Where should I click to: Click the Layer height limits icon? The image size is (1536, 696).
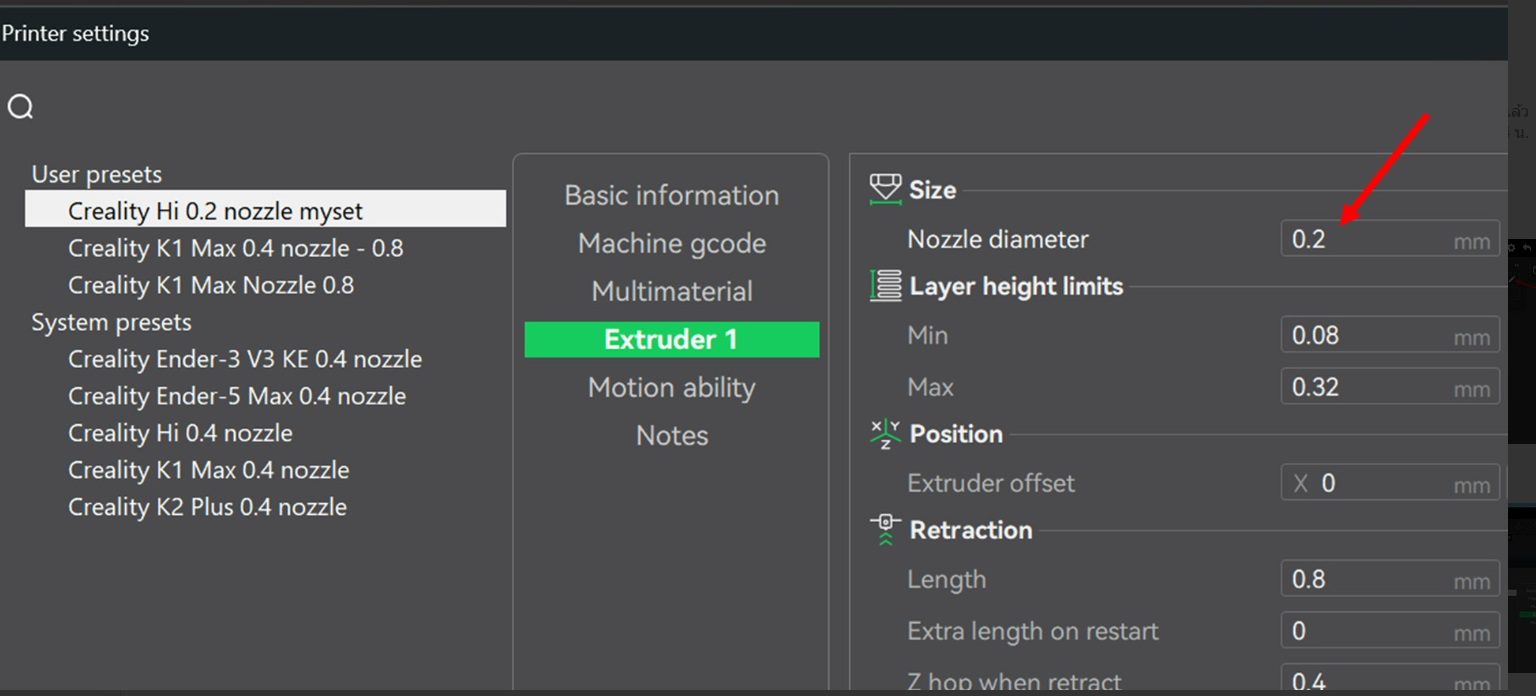[x=885, y=286]
